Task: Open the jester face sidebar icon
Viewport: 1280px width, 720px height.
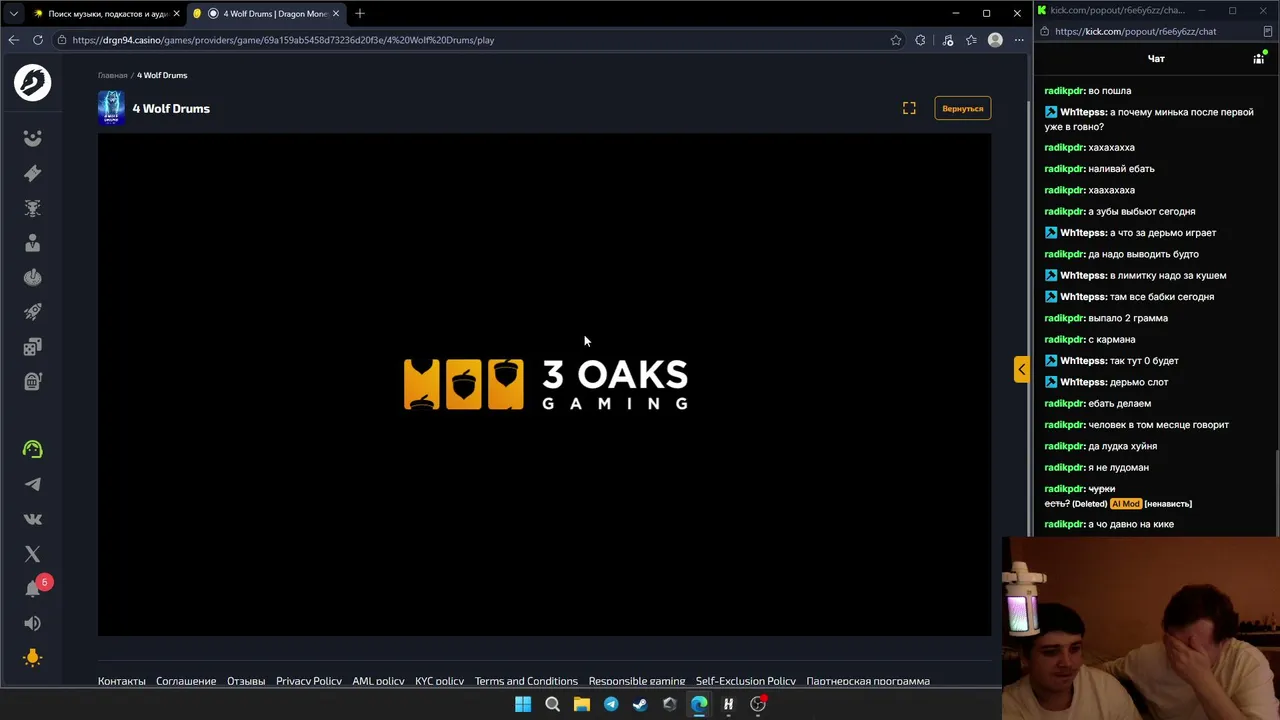Action: click(x=32, y=138)
